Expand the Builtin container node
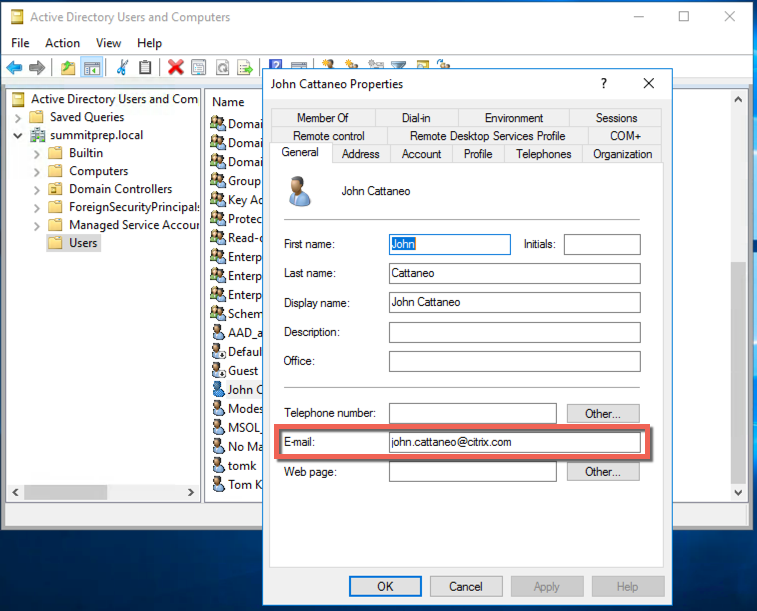Image resolution: width=757 pixels, height=611 pixels. coord(37,153)
